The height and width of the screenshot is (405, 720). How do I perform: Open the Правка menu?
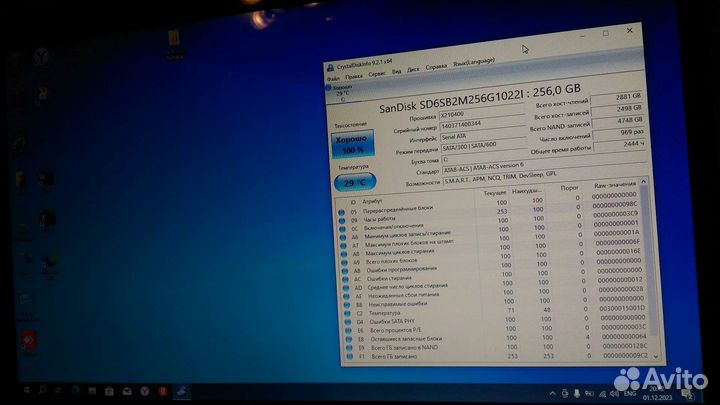tap(354, 77)
